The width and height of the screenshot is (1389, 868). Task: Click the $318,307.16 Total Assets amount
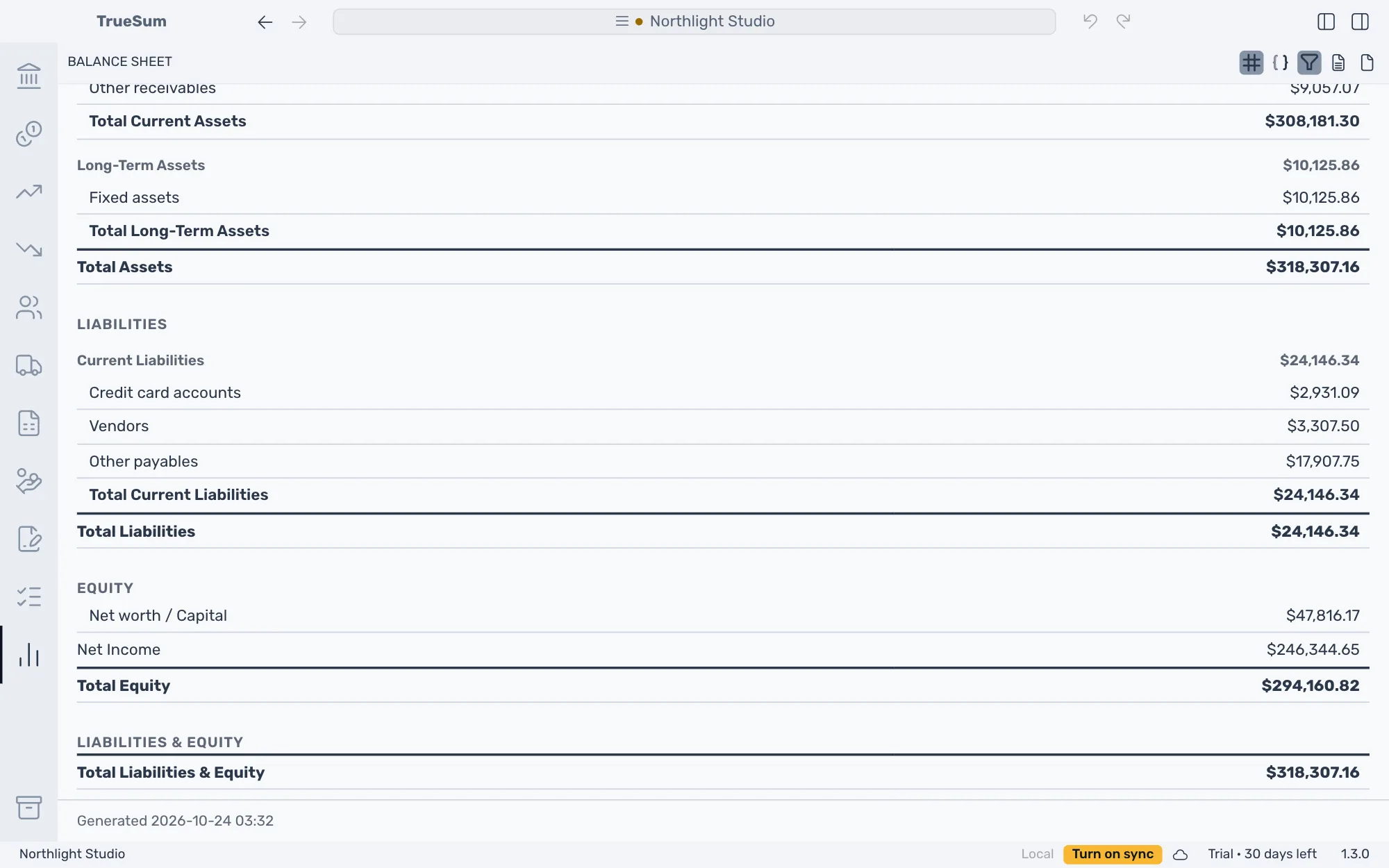click(x=1313, y=267)
